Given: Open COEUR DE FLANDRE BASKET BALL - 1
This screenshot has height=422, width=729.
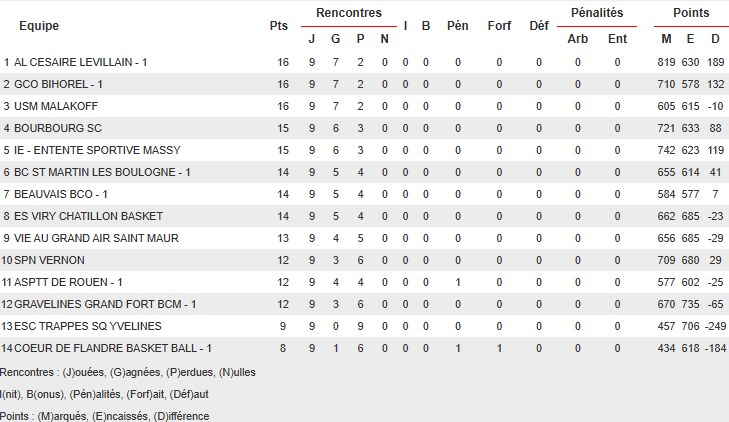Looking at the screenshot, I should [113, 348].
